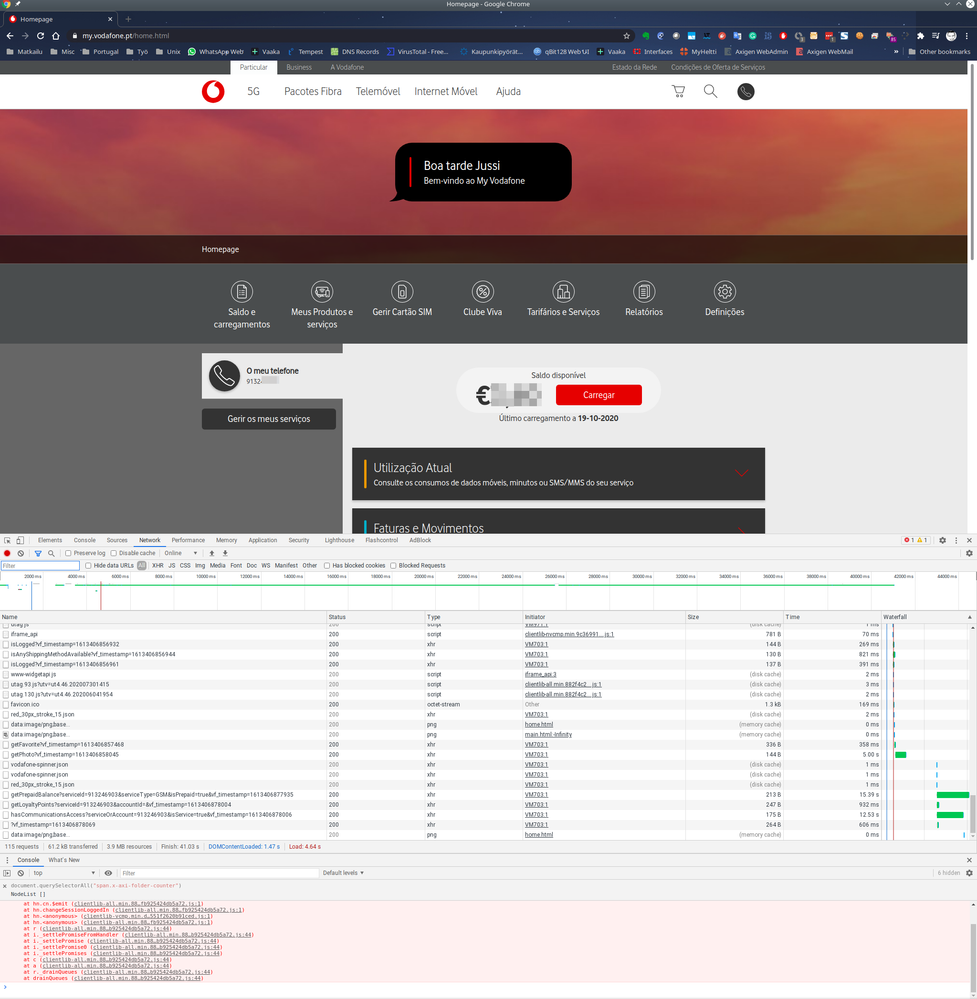Open the network filter funnel icon
Screen dimensions: 977x999
pos(37,552)
